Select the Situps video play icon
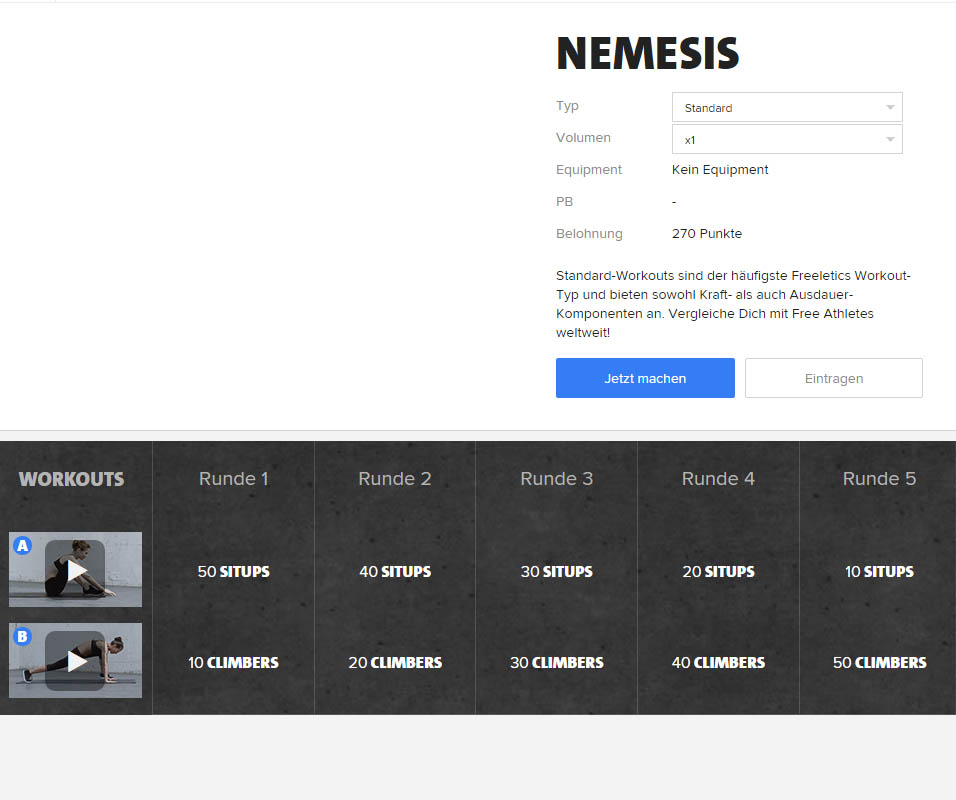The image size is (956, 800). pyautogui.click(x=75, y=571)
